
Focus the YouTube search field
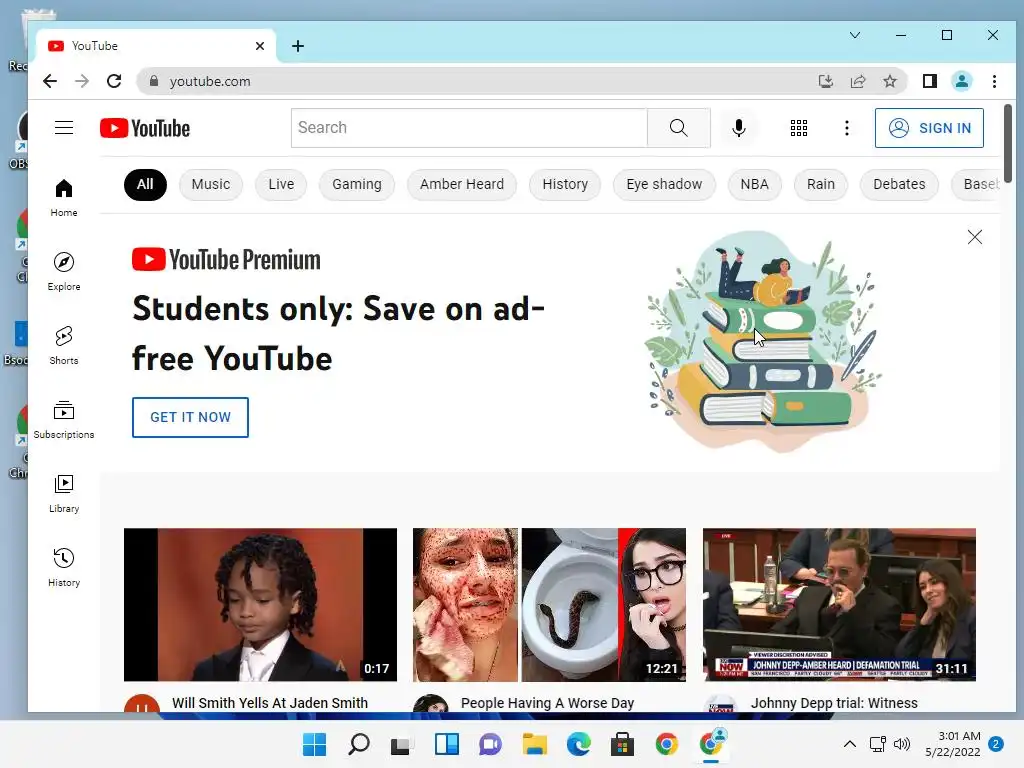(x=469, y=128)
